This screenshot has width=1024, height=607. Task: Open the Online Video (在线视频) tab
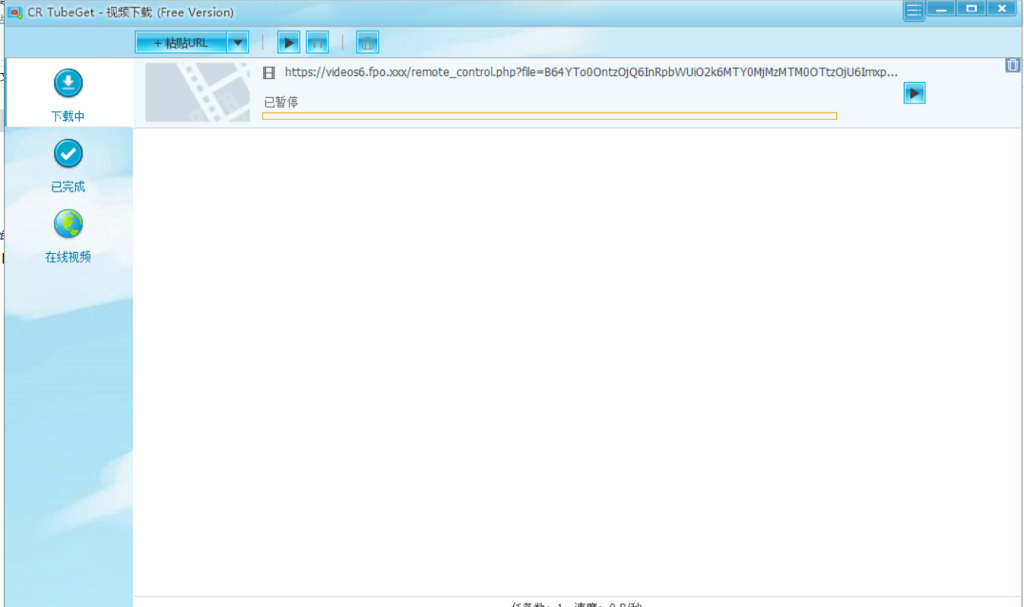tap(68, 236)
